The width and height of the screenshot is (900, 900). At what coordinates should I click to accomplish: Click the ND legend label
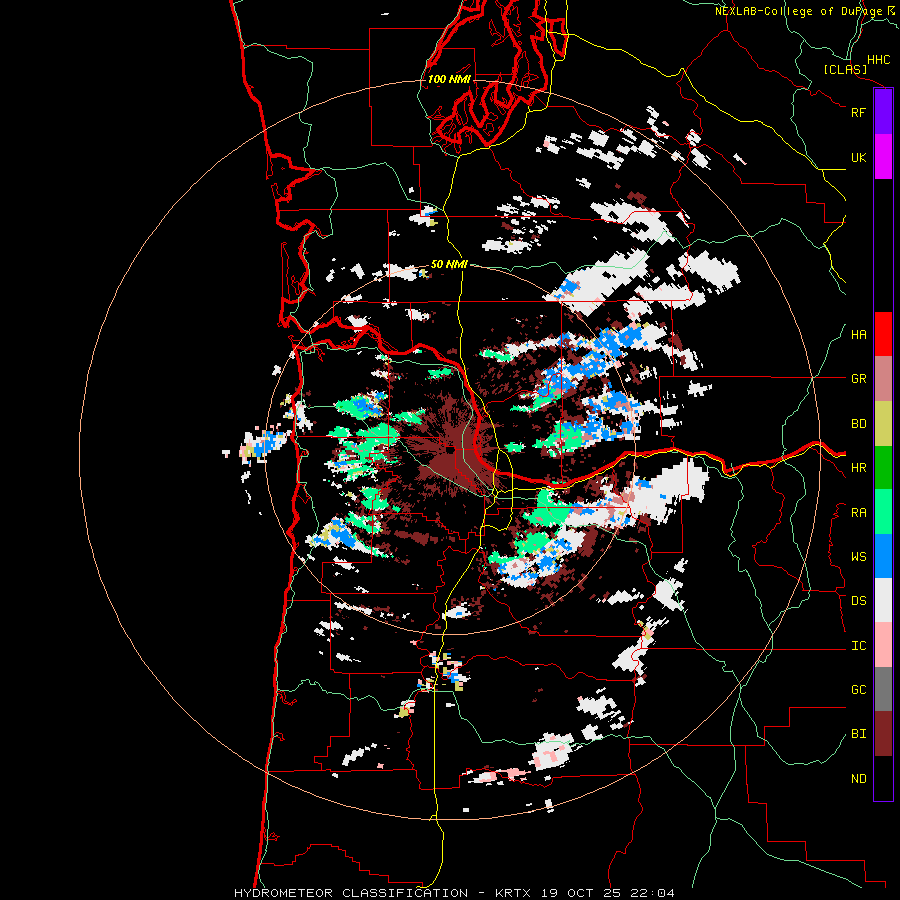[858, 779]
